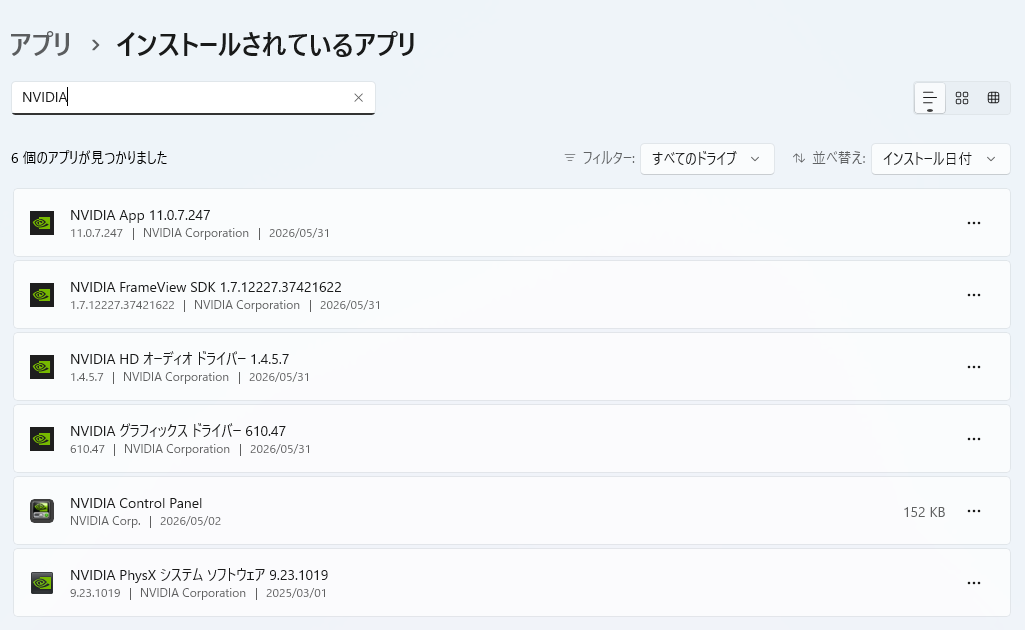Focus the search field containing NVIDIA
Screen dimensions: 1025x630
pos(193,98)
